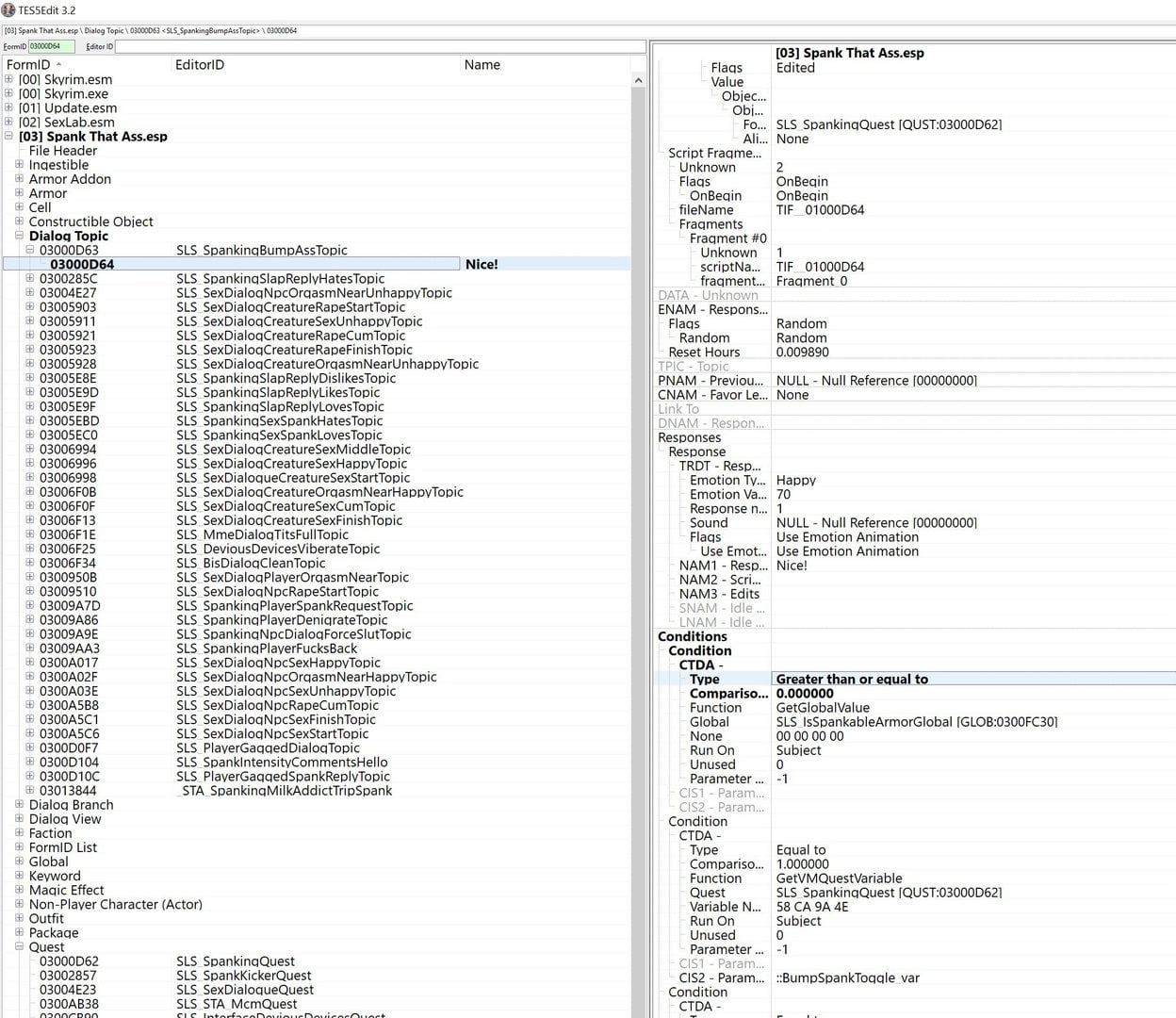Viewport: 1176px width, 1018px height.
Task: Click the Script Fragments row label
Action: click(715, 153)
